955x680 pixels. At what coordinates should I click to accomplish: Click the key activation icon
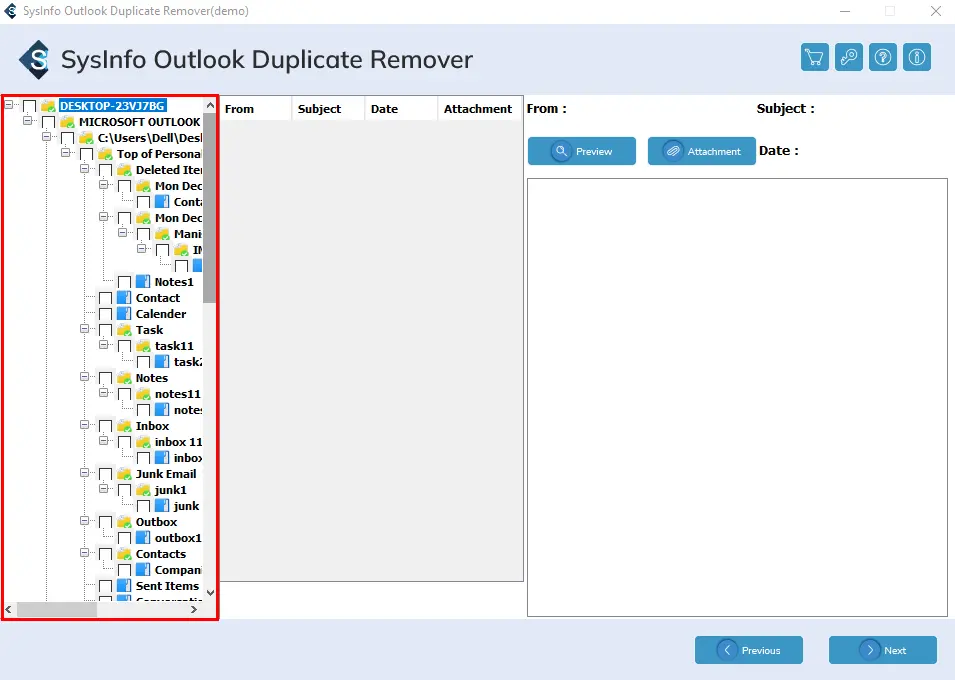pyautogui.click(x=848, y=58)
